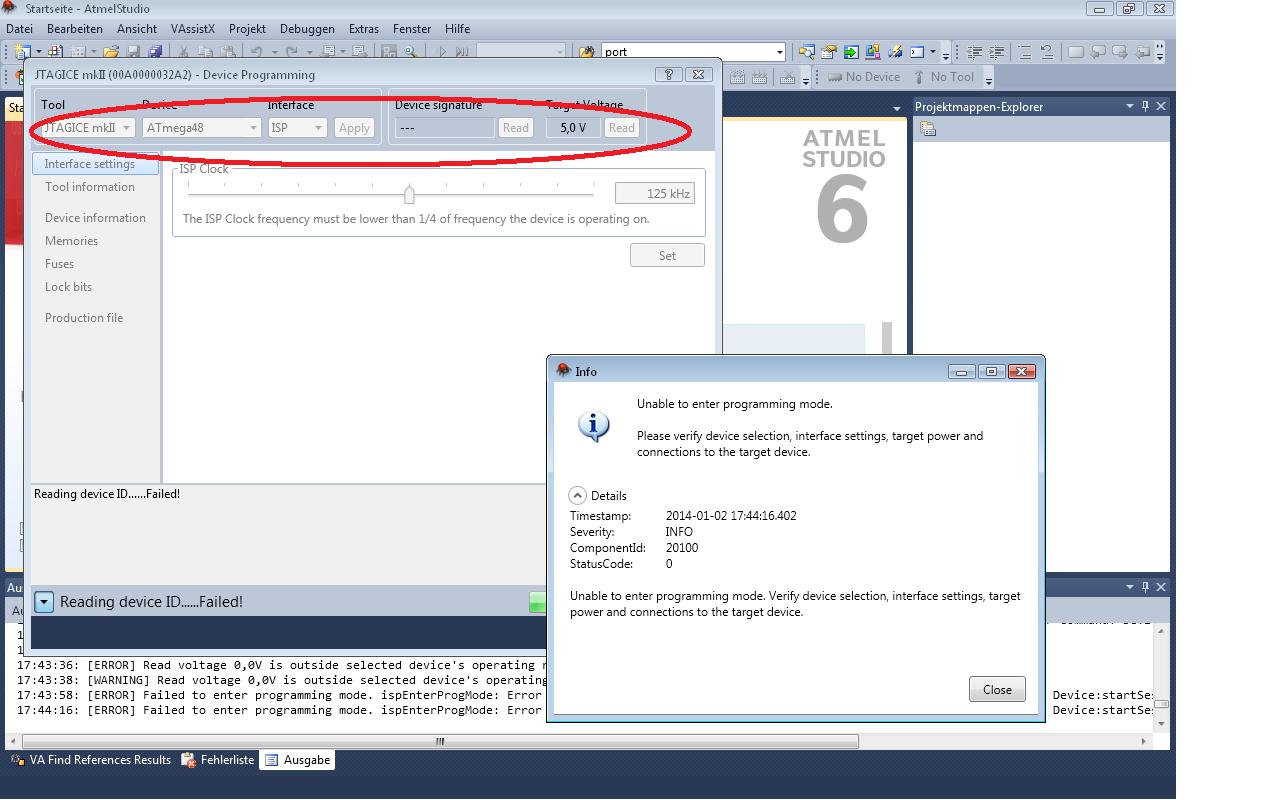Image resolution: width=1280 pixels, height=800 pixels.
Task: Open the Debuggen menu
Action: [x=308, y=29]
